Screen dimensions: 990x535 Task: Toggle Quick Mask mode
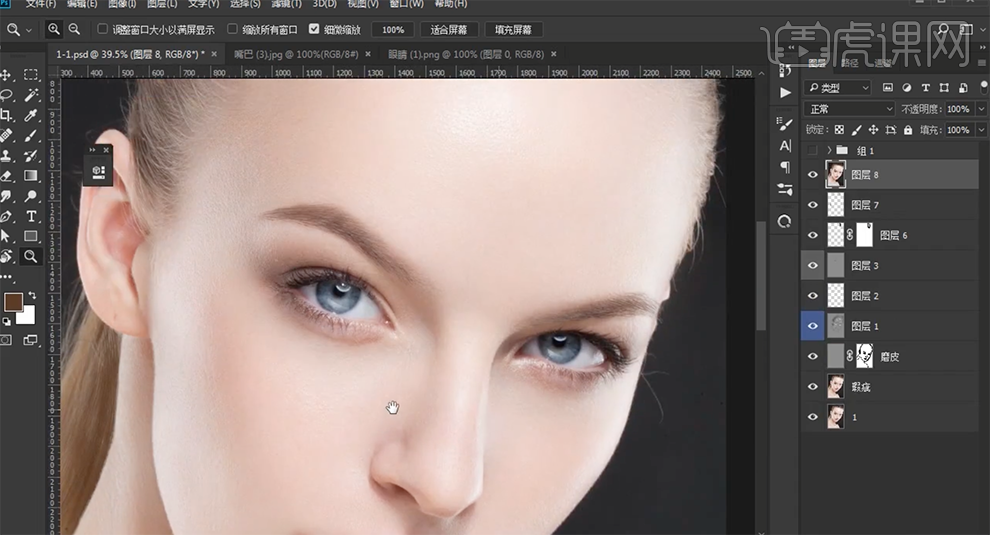pos(6,340)
